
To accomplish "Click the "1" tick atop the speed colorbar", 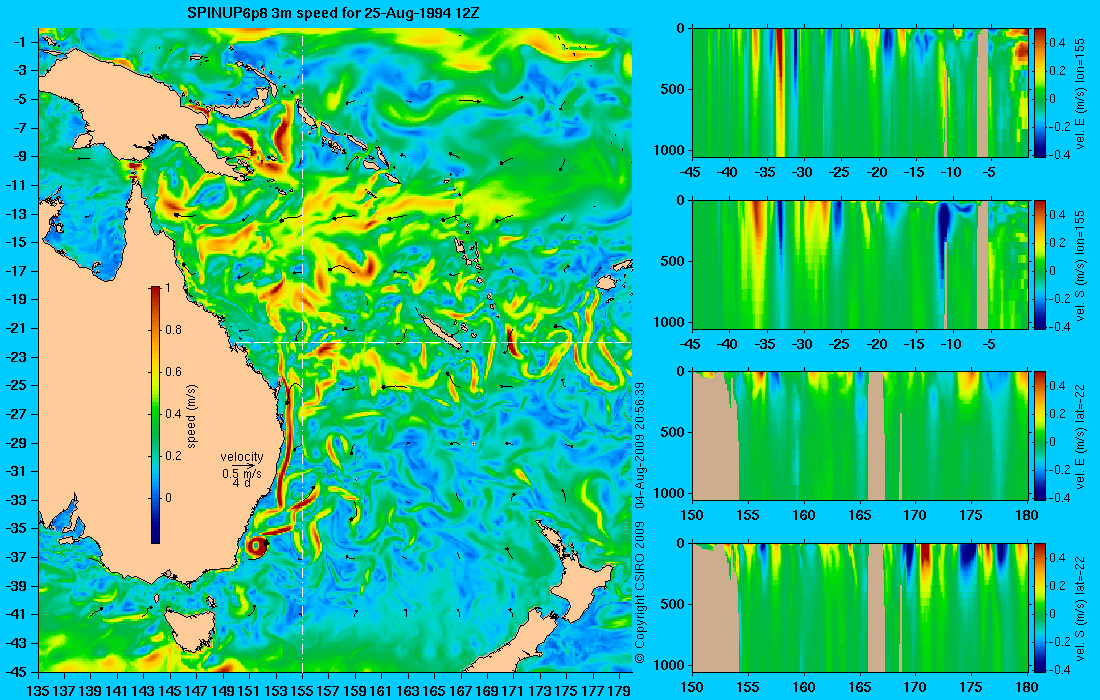I will click(x=167, y=288).
